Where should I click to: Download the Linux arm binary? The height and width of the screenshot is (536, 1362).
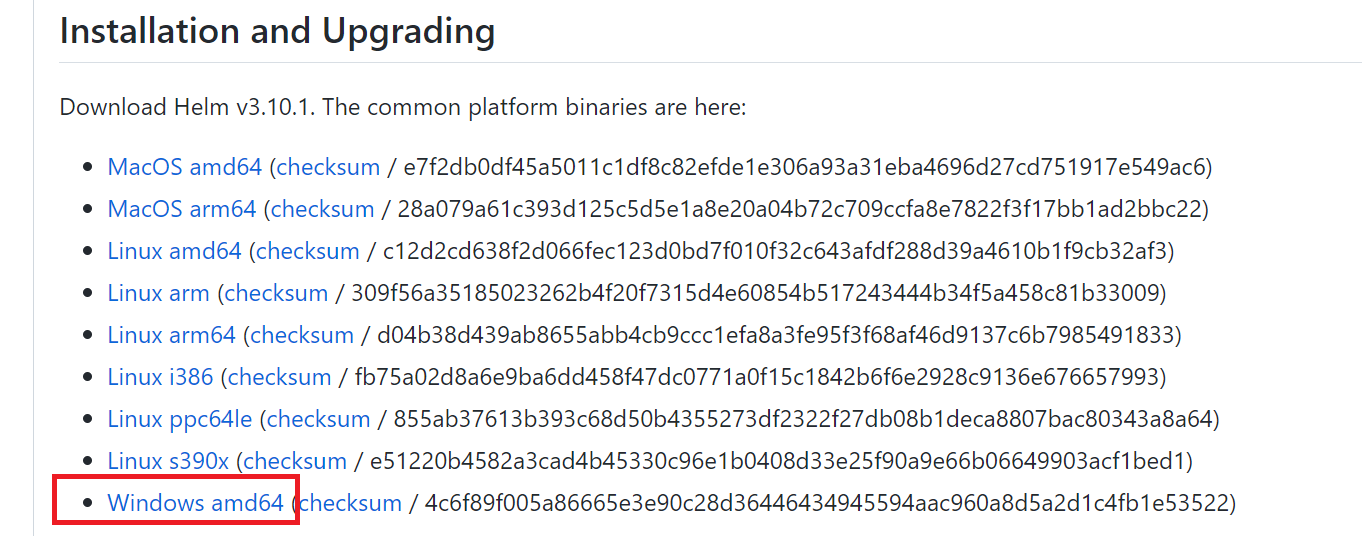coord(158,293)
